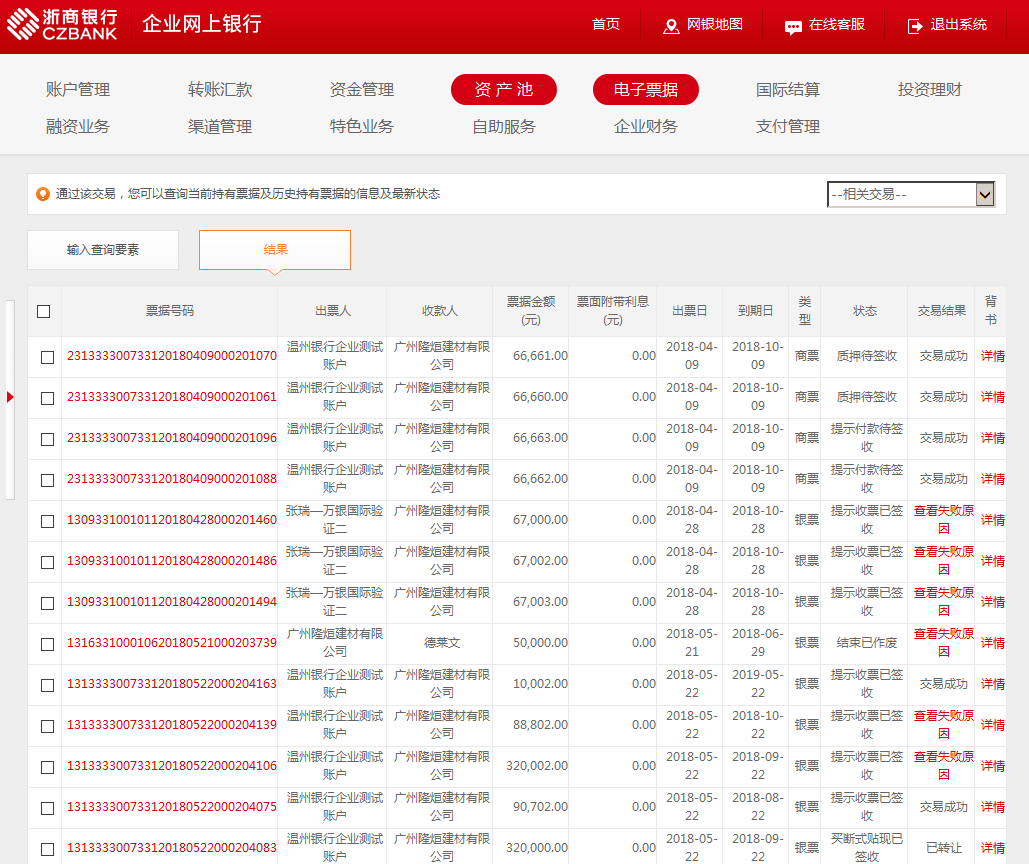Click the 退出系统 link
Screen dimensions: 1029x864
coord(959,24)
